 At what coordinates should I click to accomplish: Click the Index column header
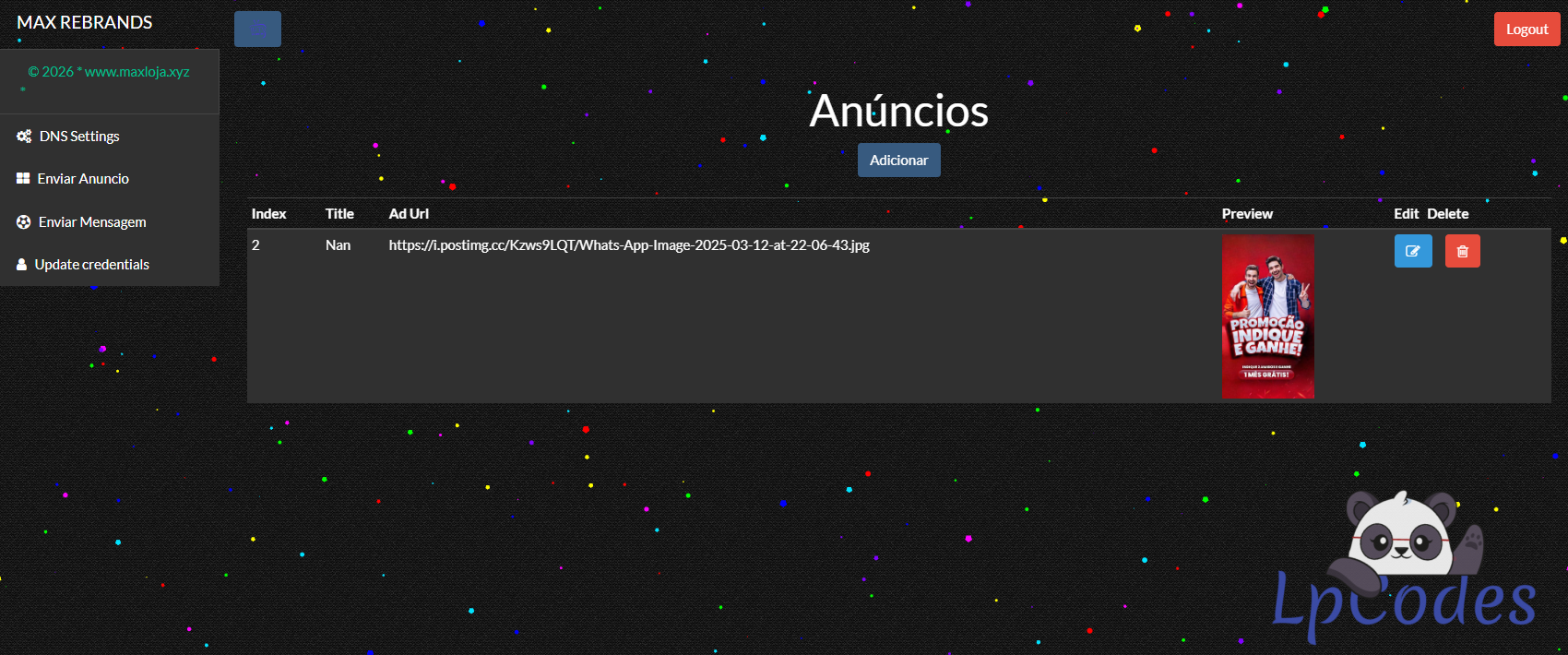(x=268, y=214)
